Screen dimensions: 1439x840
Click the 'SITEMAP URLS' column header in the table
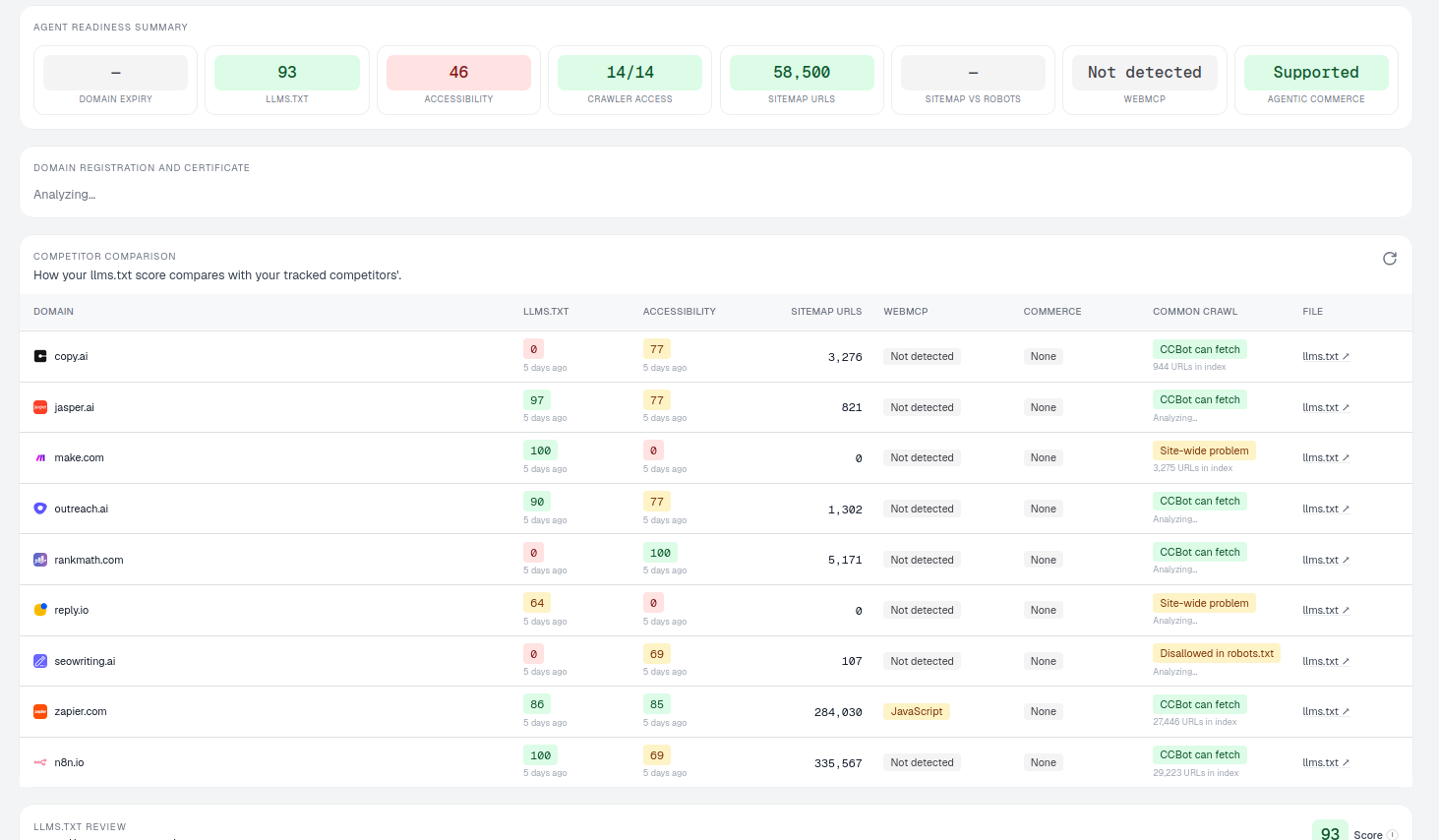coord(826,312)
